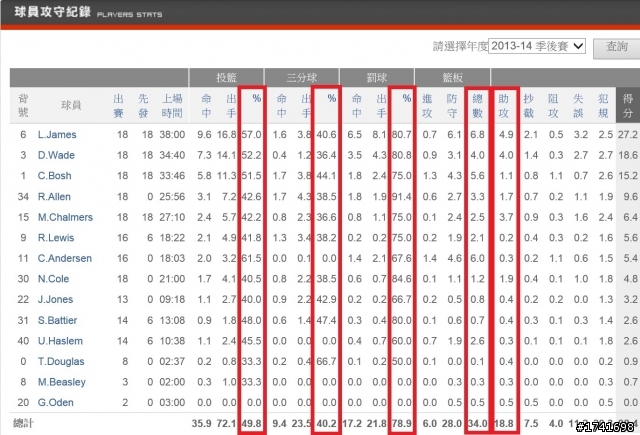Click C.Andersen field goal percent 61.5
Viewport: 640px width, 435px height.
click(x=251, y=258)
